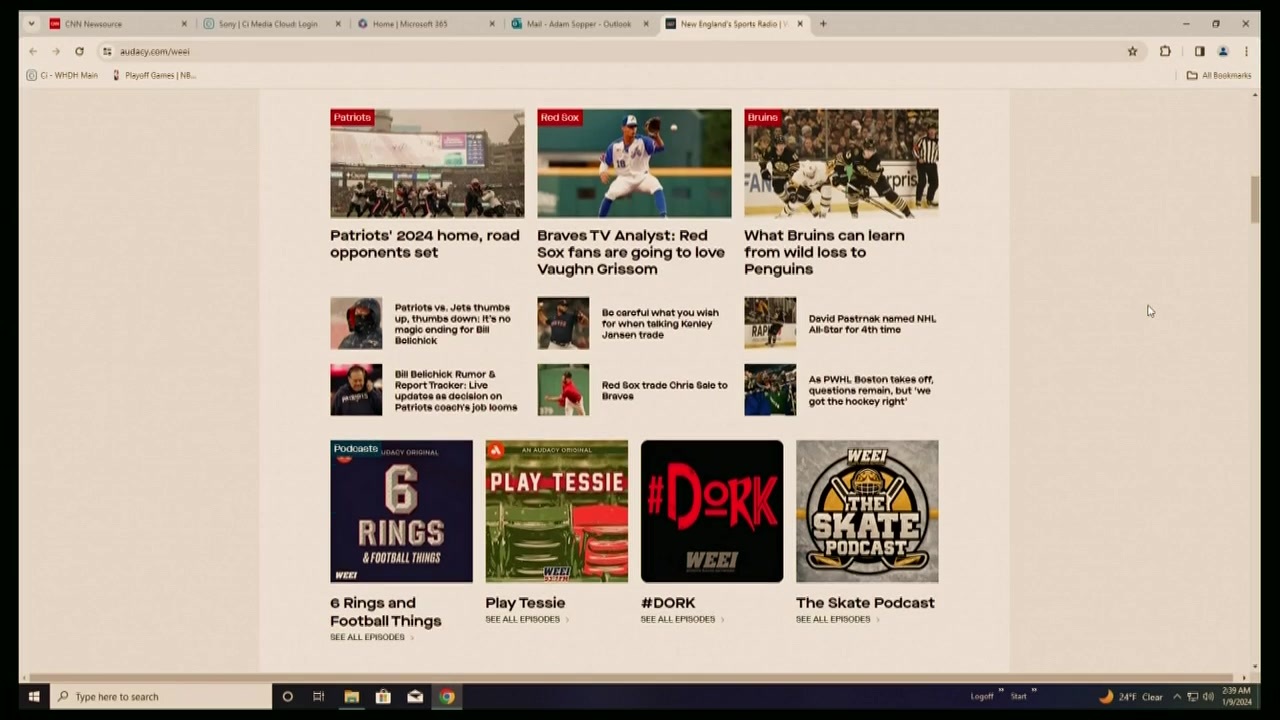Screen dimensions: 1280x720
Task: Click the audacy.com/weei address bar
Action: [154, 51]
